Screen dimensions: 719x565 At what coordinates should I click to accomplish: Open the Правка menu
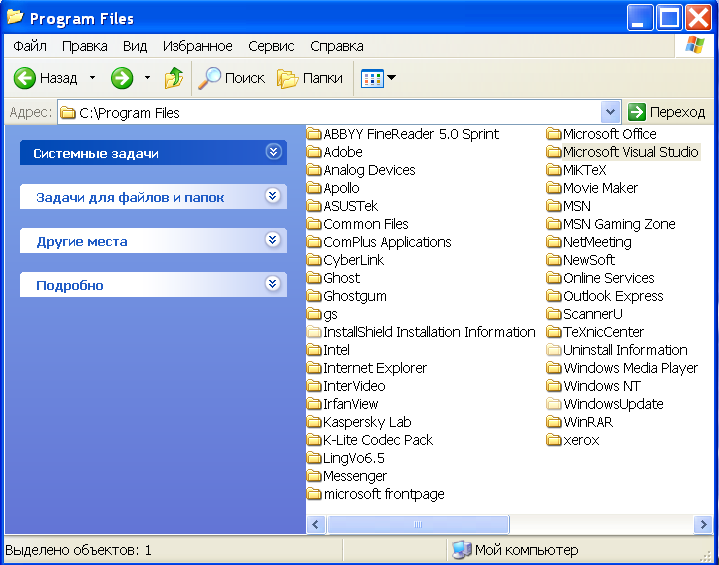click(85, 46)
